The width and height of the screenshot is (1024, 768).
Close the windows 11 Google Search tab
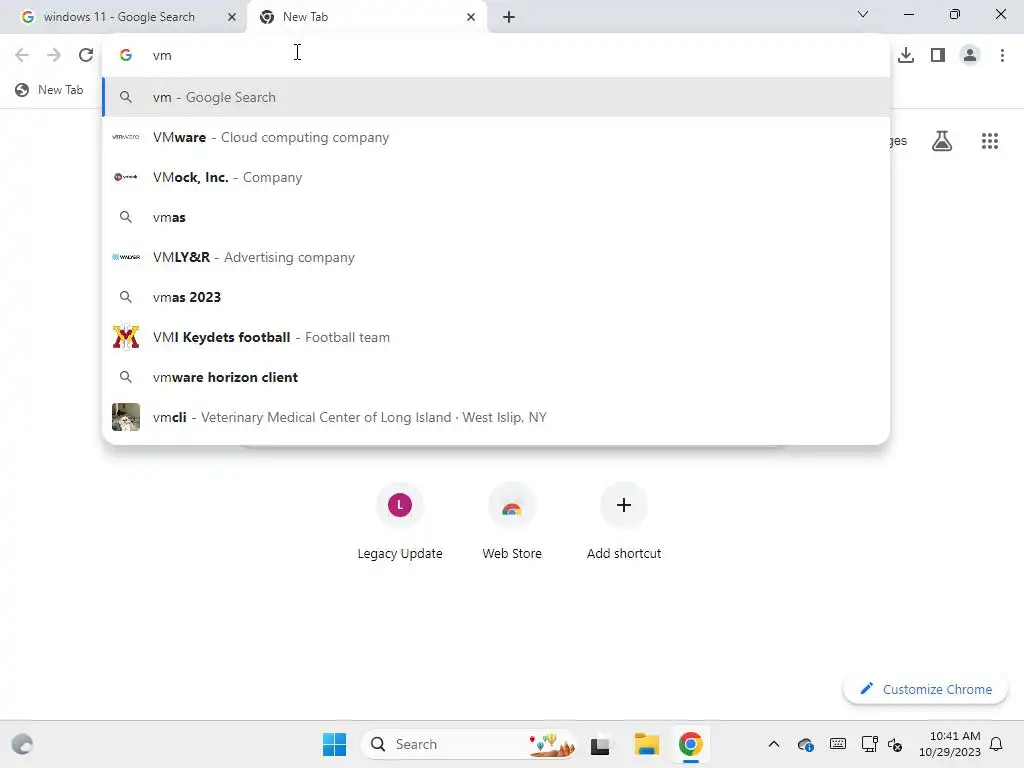pyautogui.click(x=231, y=17)
